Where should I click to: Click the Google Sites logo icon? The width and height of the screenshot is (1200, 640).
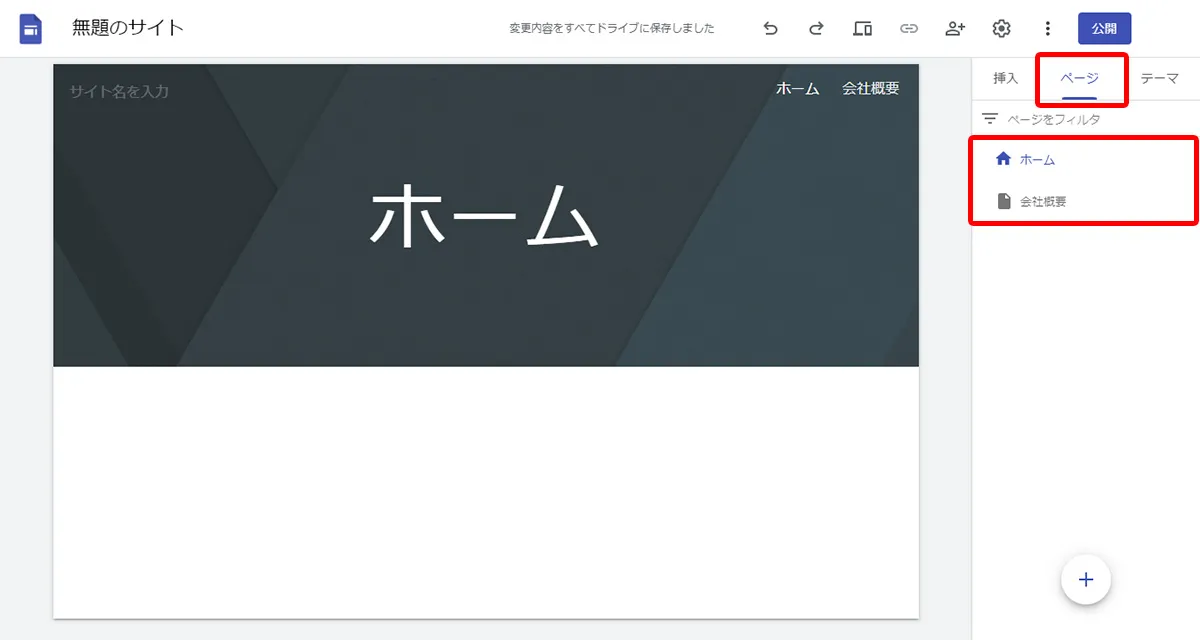(31, 29)
